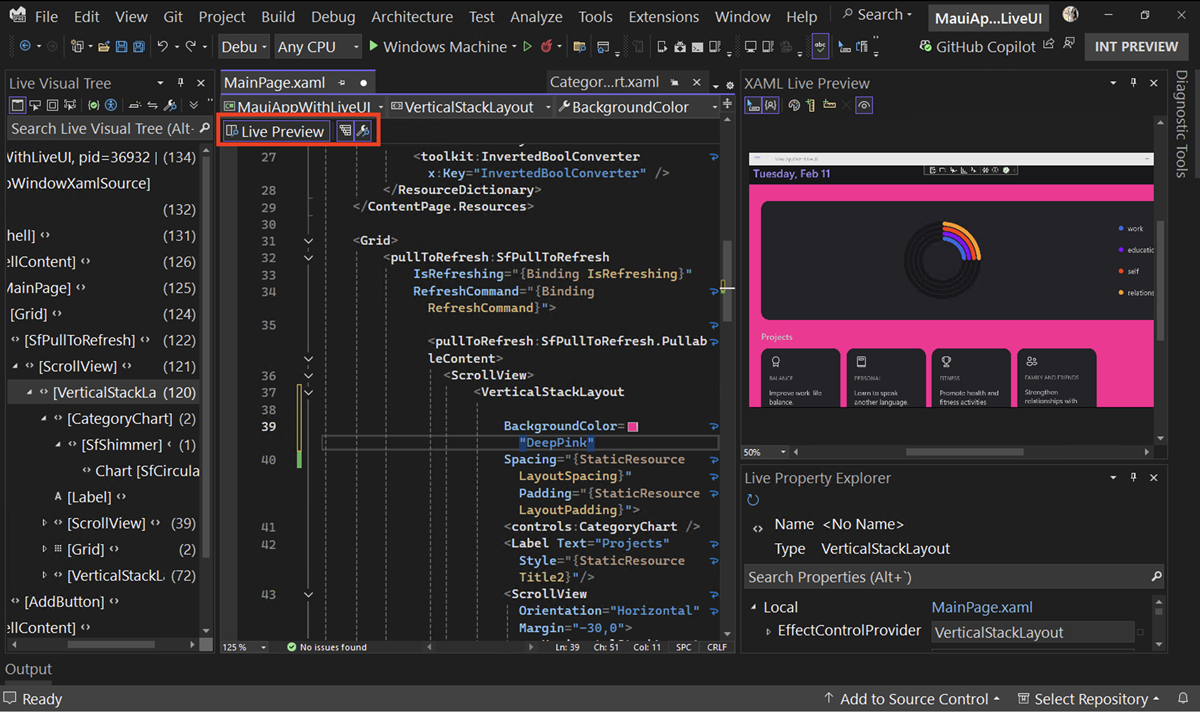This screenshot has width=1200, height=712.
Task: Open the Windows Machine target dropdown arrow
Action: 514,47
